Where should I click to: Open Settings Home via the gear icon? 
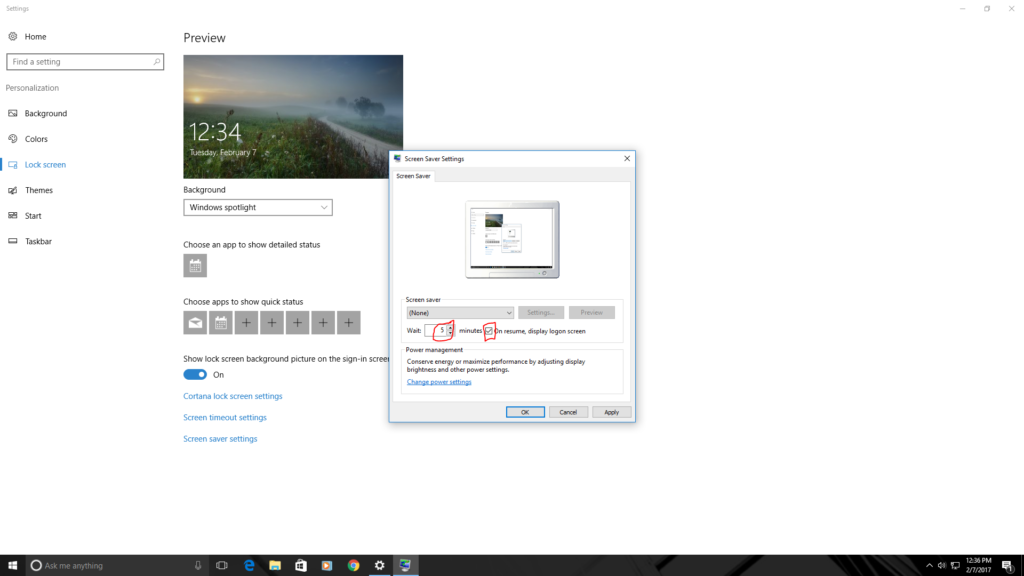pyautogui.click(x=13, y=37)
